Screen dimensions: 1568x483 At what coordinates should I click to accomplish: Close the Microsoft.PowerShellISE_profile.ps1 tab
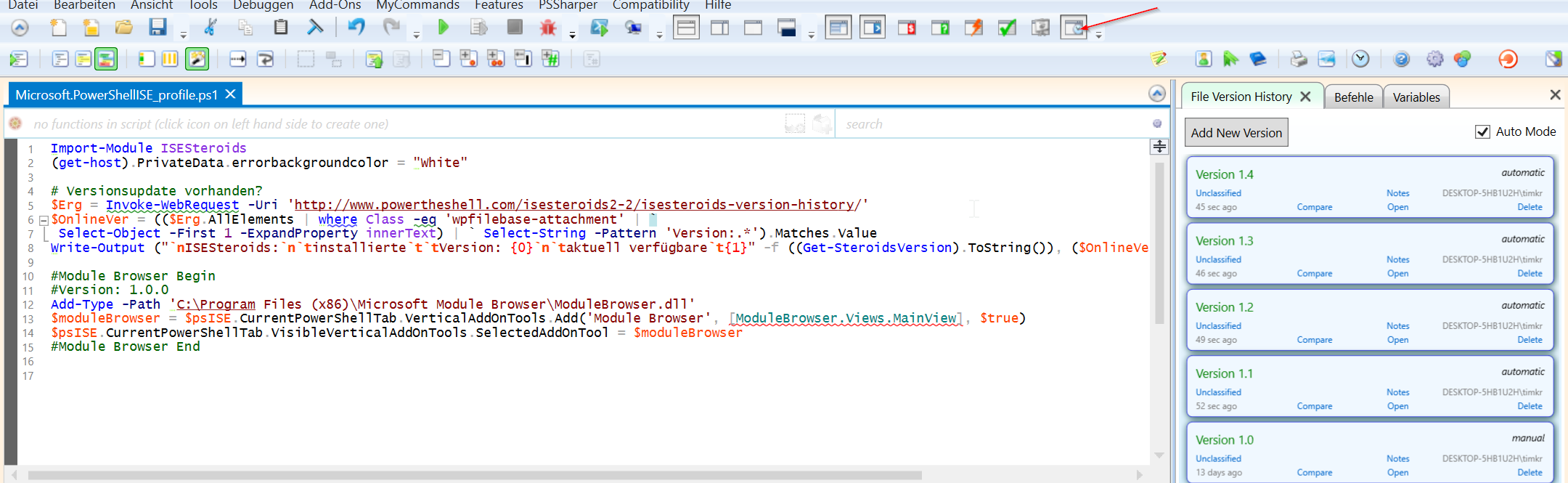(x=231, y=94)
